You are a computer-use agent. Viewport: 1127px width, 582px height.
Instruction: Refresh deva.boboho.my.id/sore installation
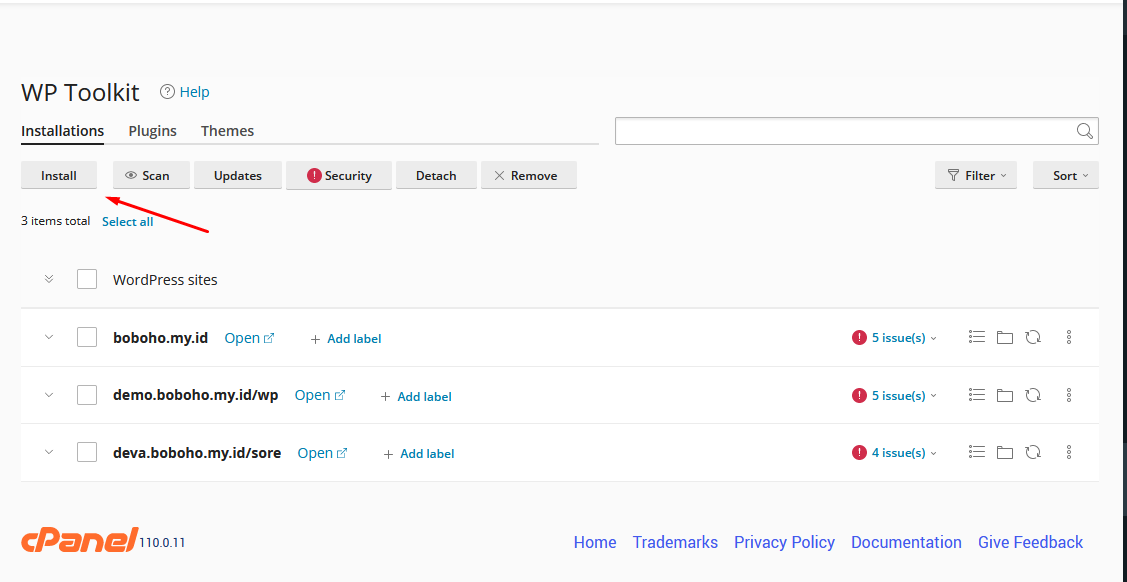click(1033, 452)
